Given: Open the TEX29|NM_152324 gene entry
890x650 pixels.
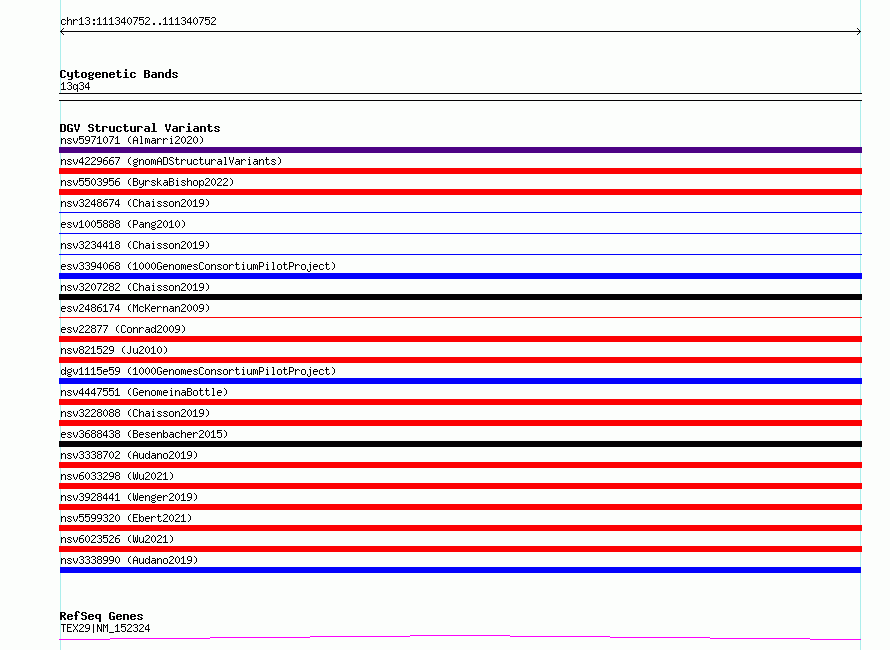Looking at the screenshot, I should pyautogui.click(x=105, y=628).
